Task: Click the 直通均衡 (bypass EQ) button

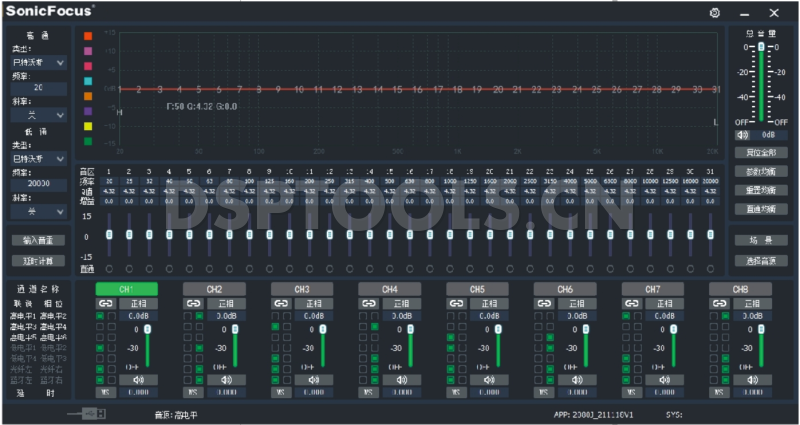Action: click(x=761, y=209)
